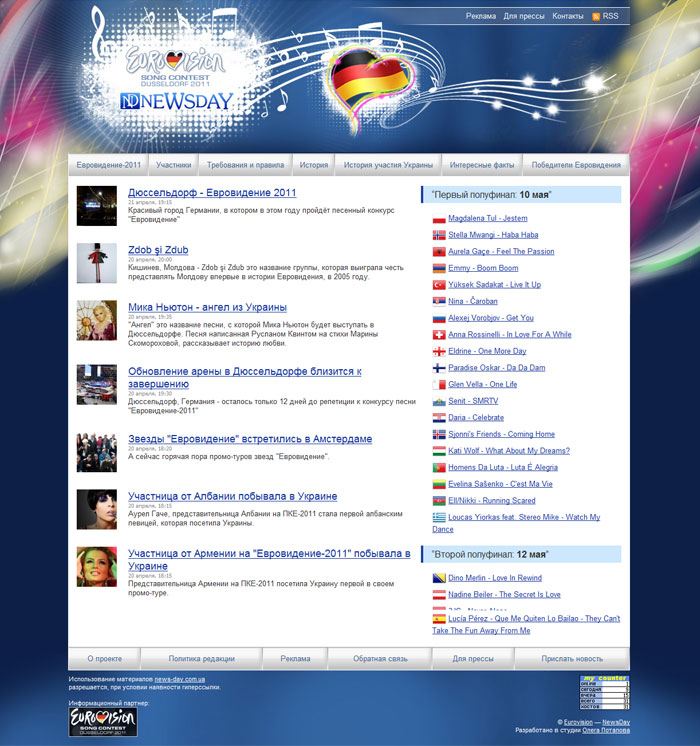Click the Malta flag beside Glen Vella

439,385
